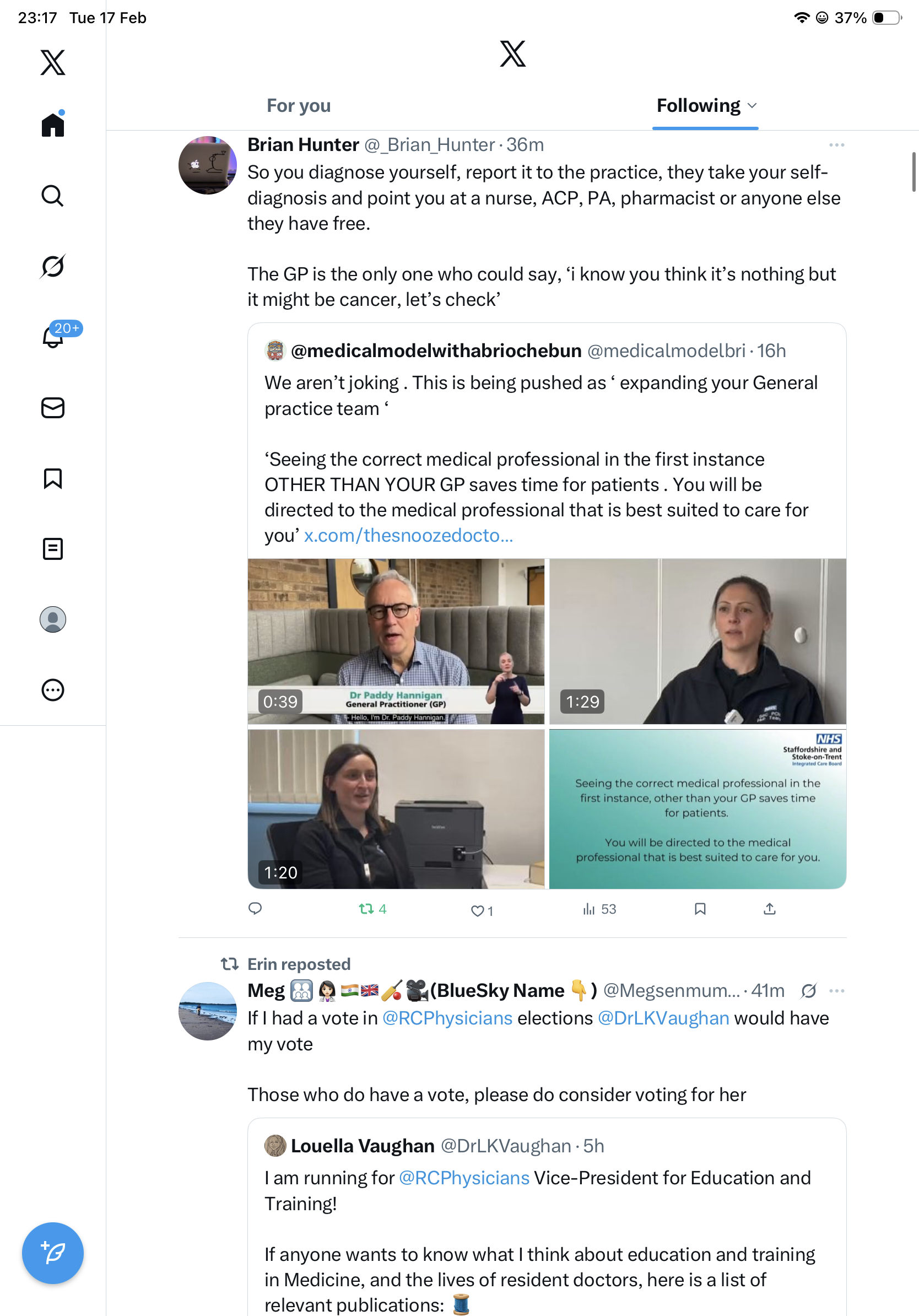This screenshot has width=919, height=1316.
Task: Open Bookmarks in the sidebar
Action: point(53,478)
